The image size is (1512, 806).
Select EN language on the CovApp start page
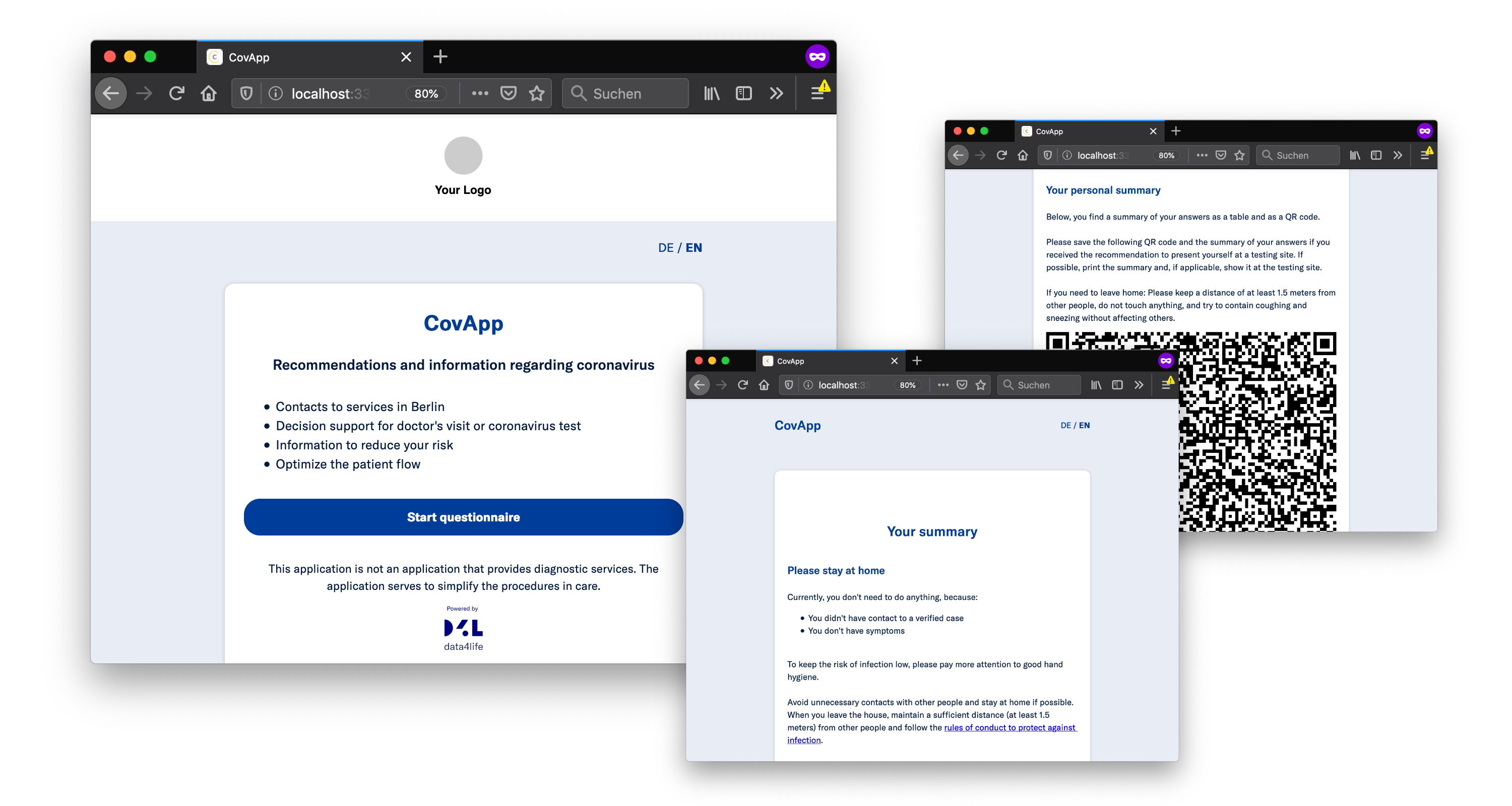[694, 247]
